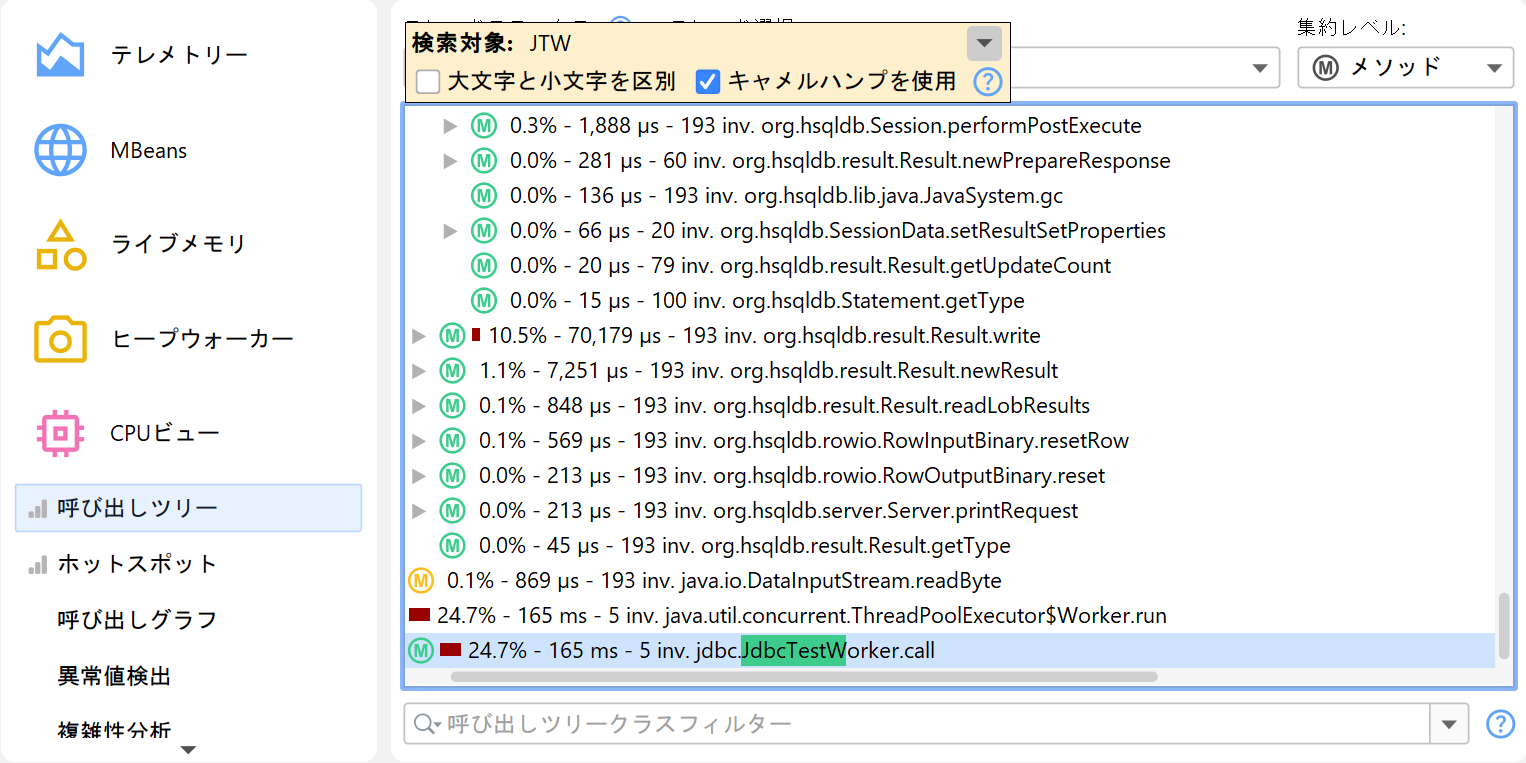Select 異常値検出 in the sidebar
The height and width of the screenshot is (763, 1526).
click(x=114, y=676)
